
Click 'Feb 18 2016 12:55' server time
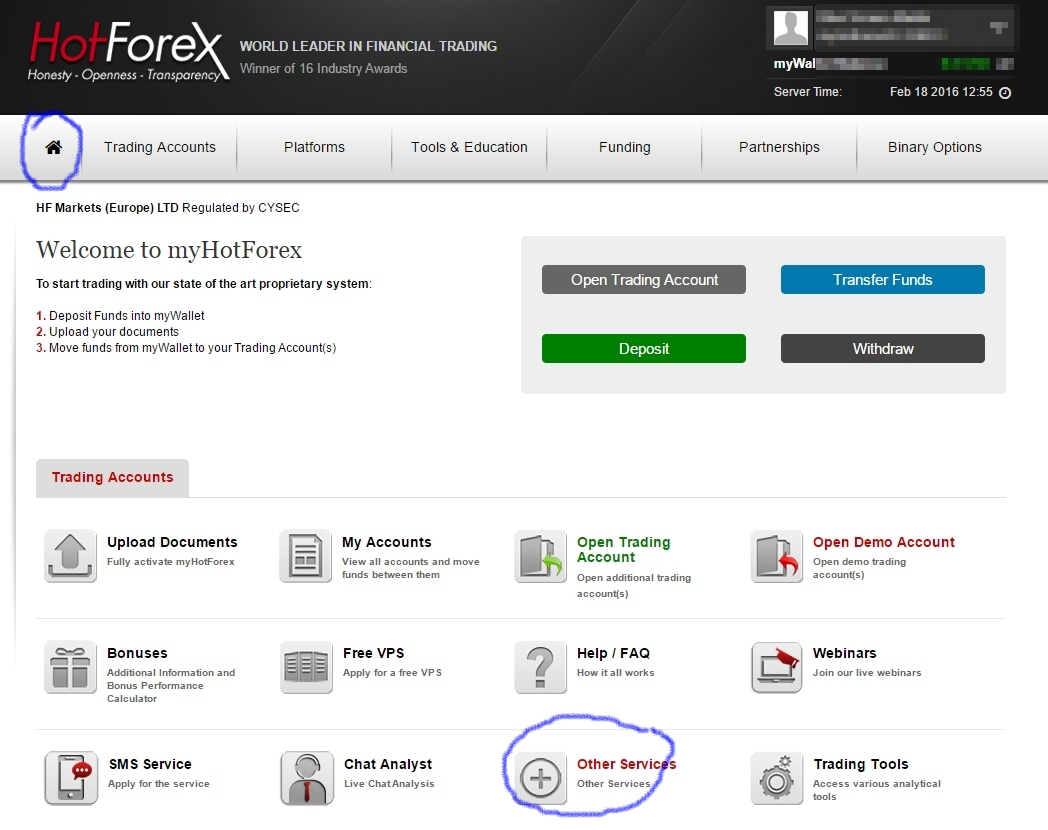coord(941,92)
